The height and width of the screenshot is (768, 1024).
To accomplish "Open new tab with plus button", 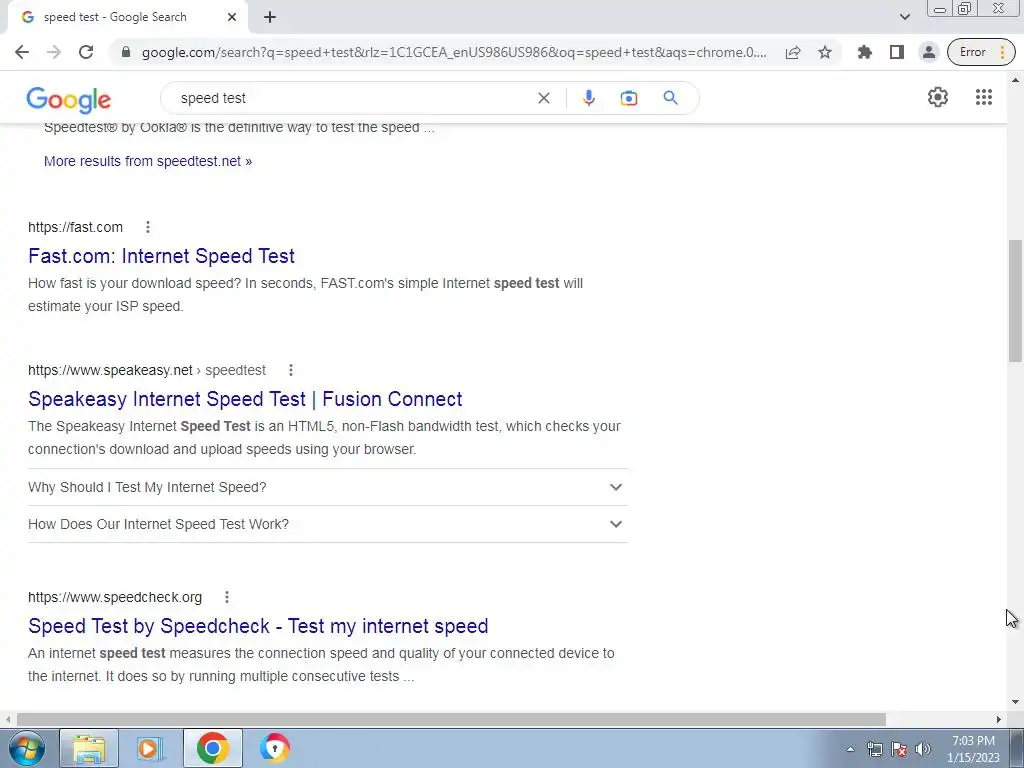I will coord(270,17).
